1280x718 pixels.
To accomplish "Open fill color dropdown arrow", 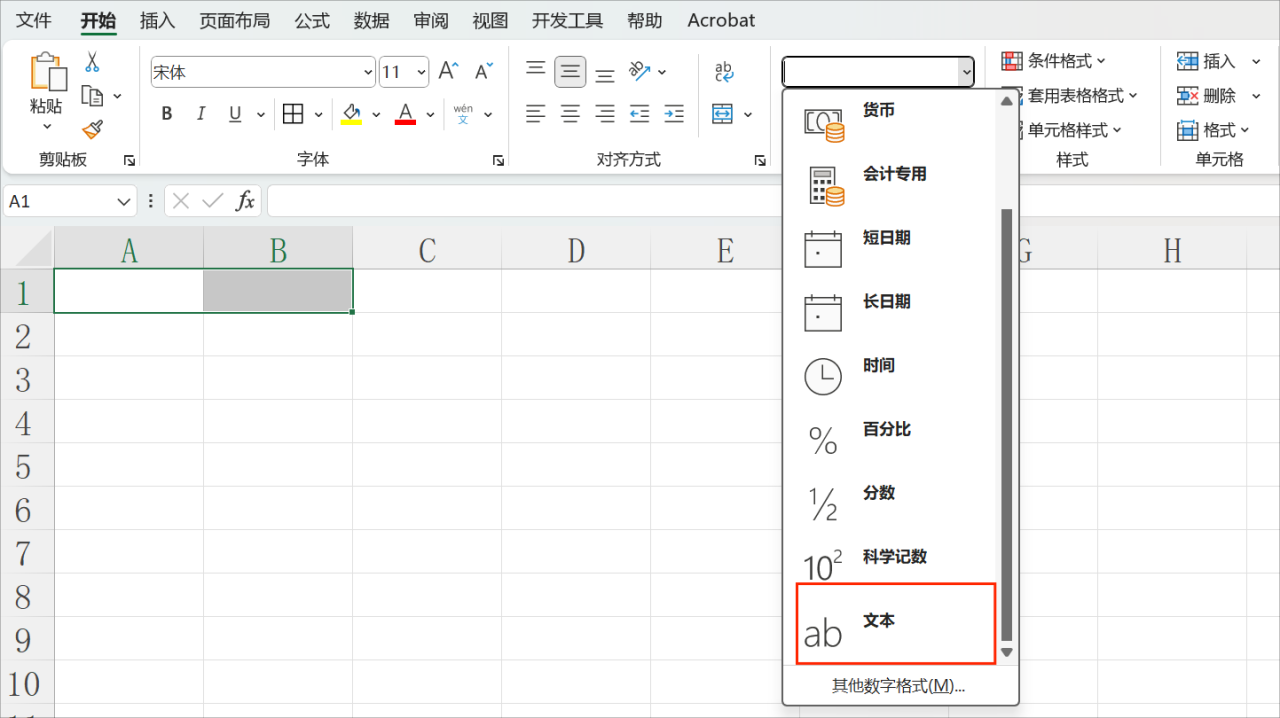I will 376,114.
